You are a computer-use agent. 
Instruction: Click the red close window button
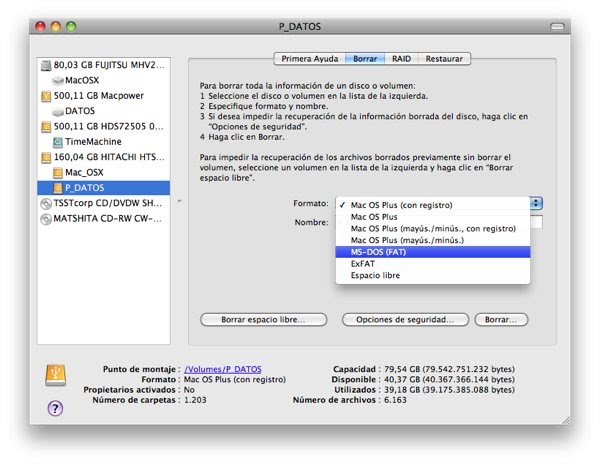tap(41, 26)
